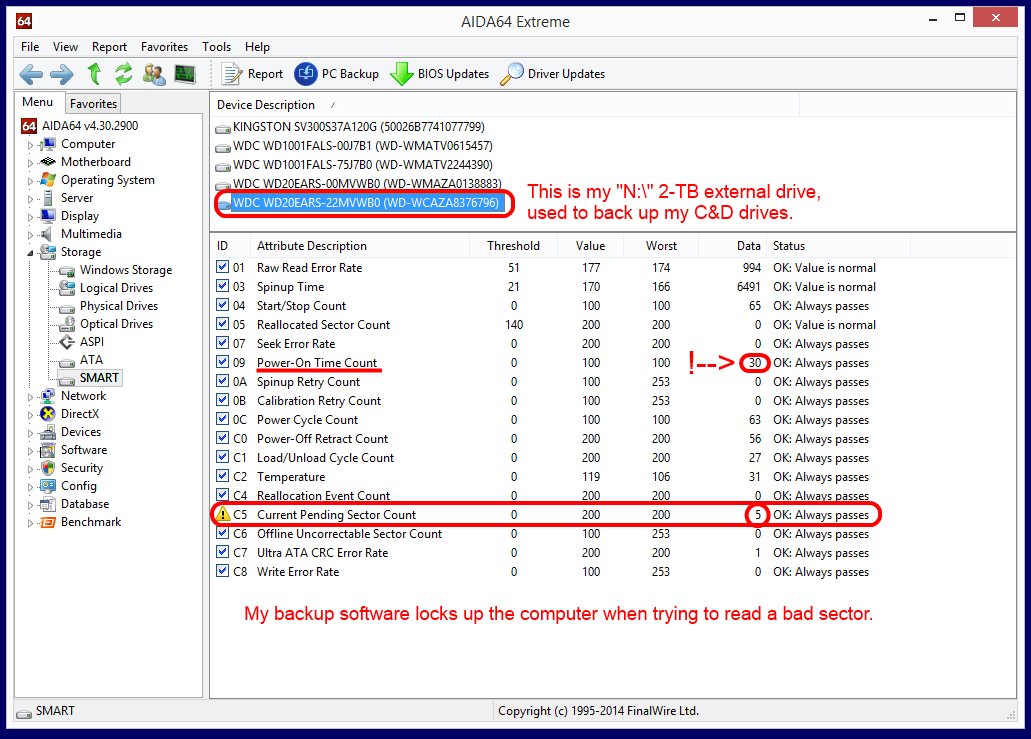Screen dimensions: 1031x739
Task: Expand the Software tree node
Action: click(x=30, y=450)
